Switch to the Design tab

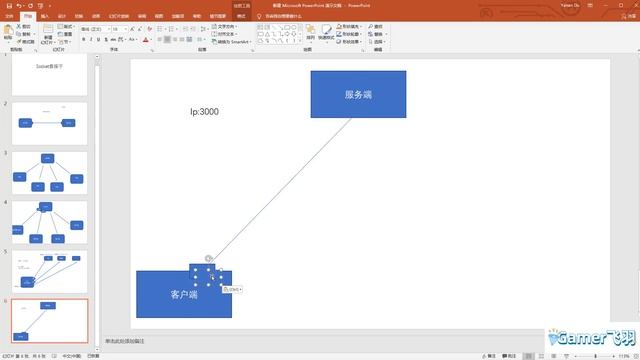pyautogui.click(x=62, y=16)
